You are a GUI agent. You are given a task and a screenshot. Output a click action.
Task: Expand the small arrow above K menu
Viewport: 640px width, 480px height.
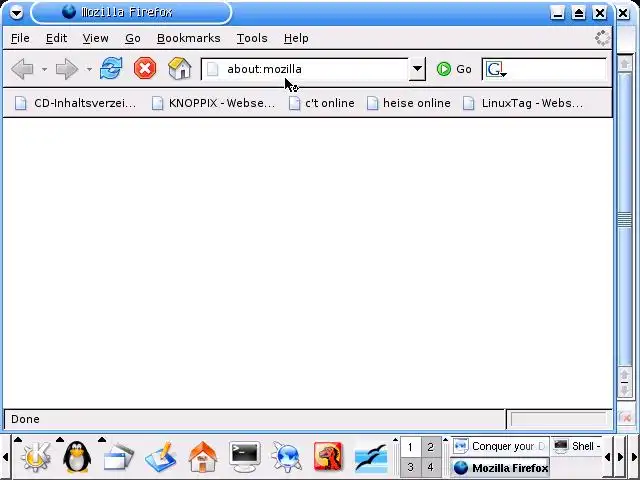[x=18, y=440]
